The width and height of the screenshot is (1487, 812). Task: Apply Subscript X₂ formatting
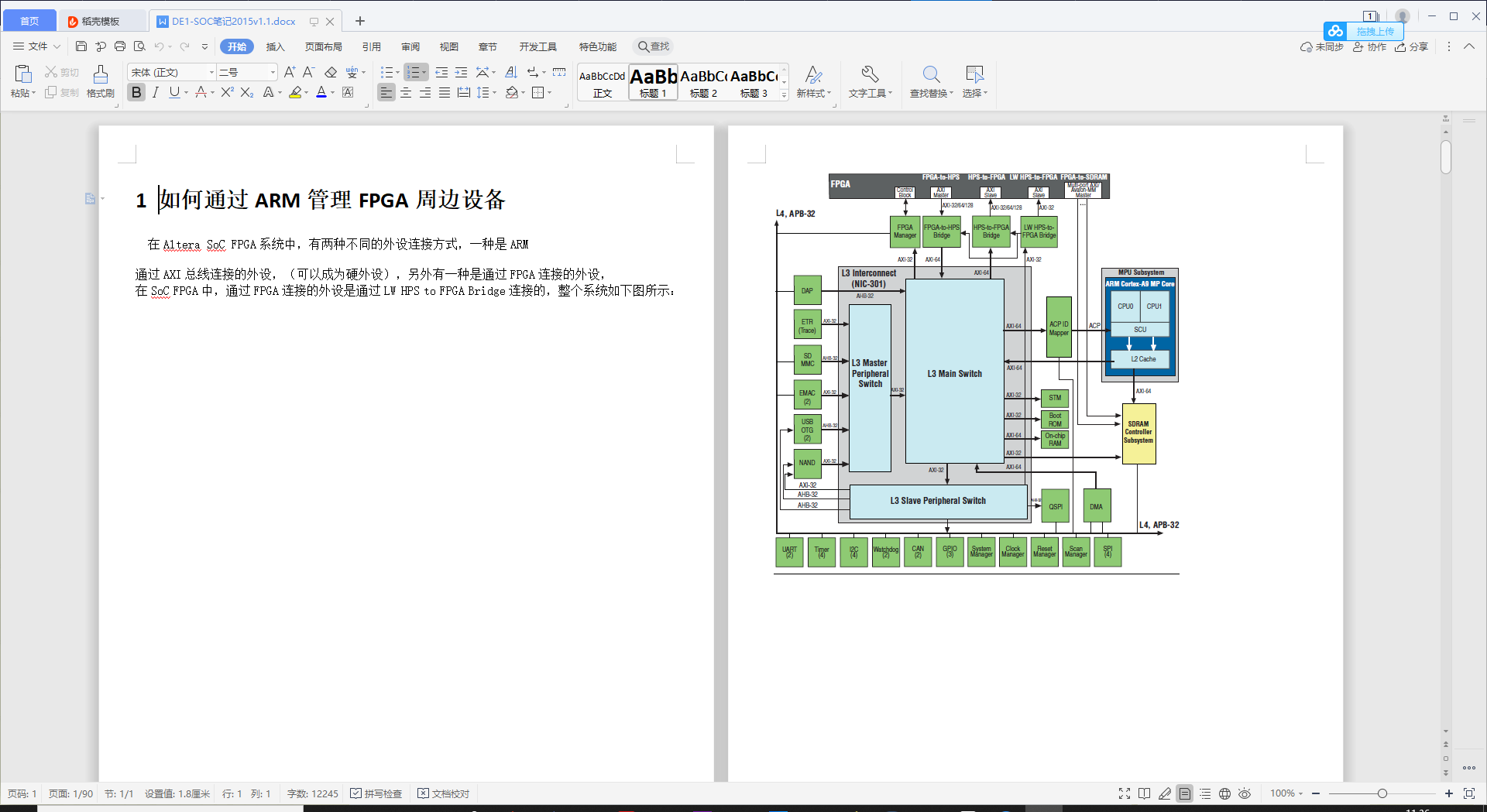click(x=247, y=92)
